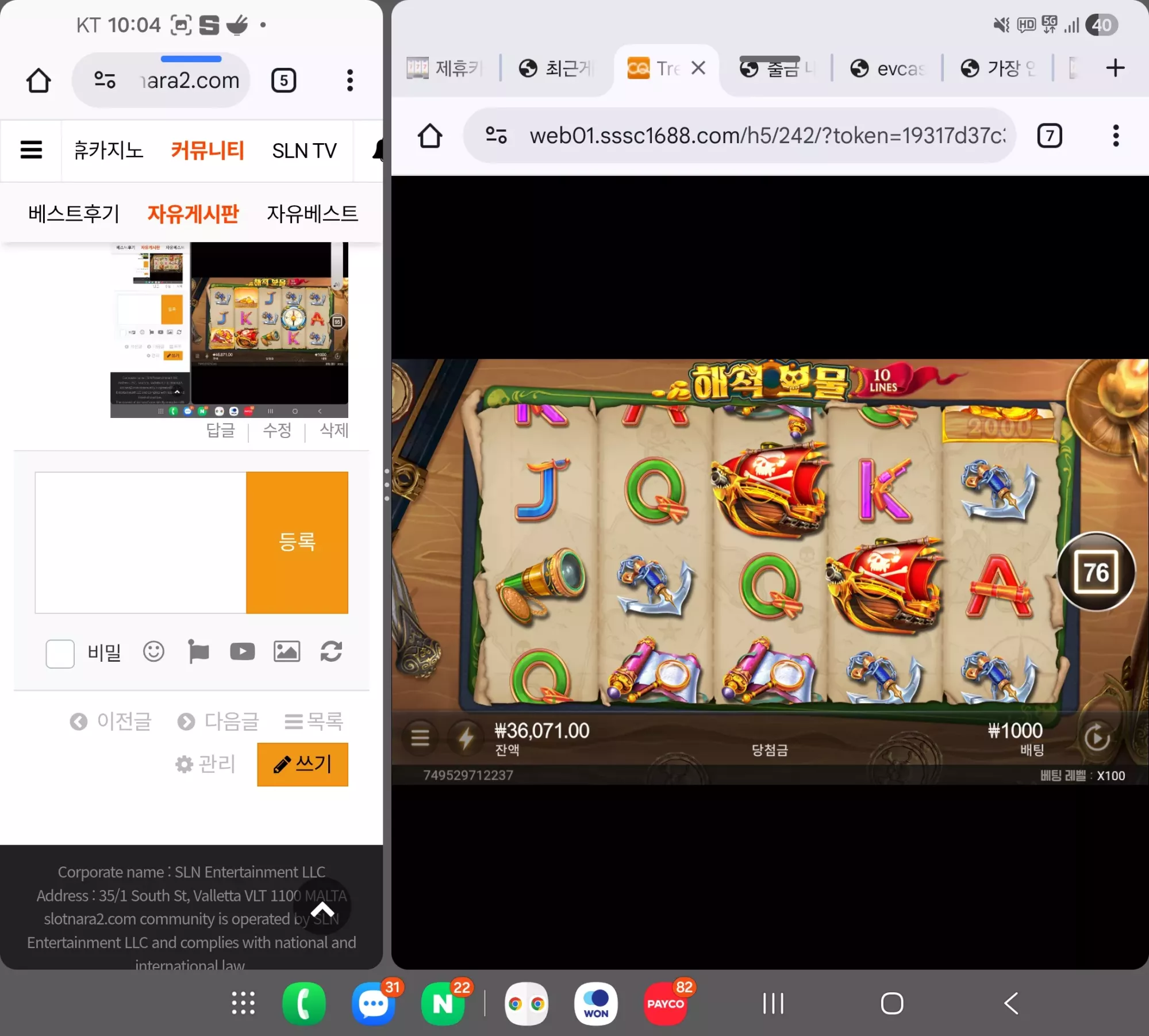Viewport: 1149px width, 1036px height.
Task: Tap the 76 remaining spins counter button
Action: (x=1096, y=572)
